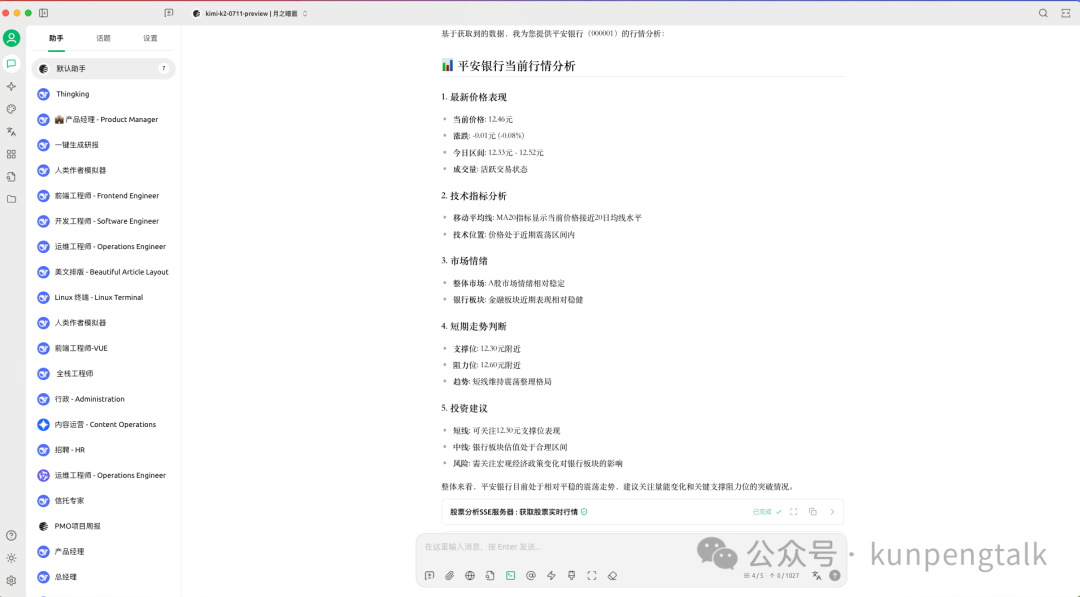Toggle the assistant list panel from title bar
This screenshot has height=597, width=1080.
(43, 13)
